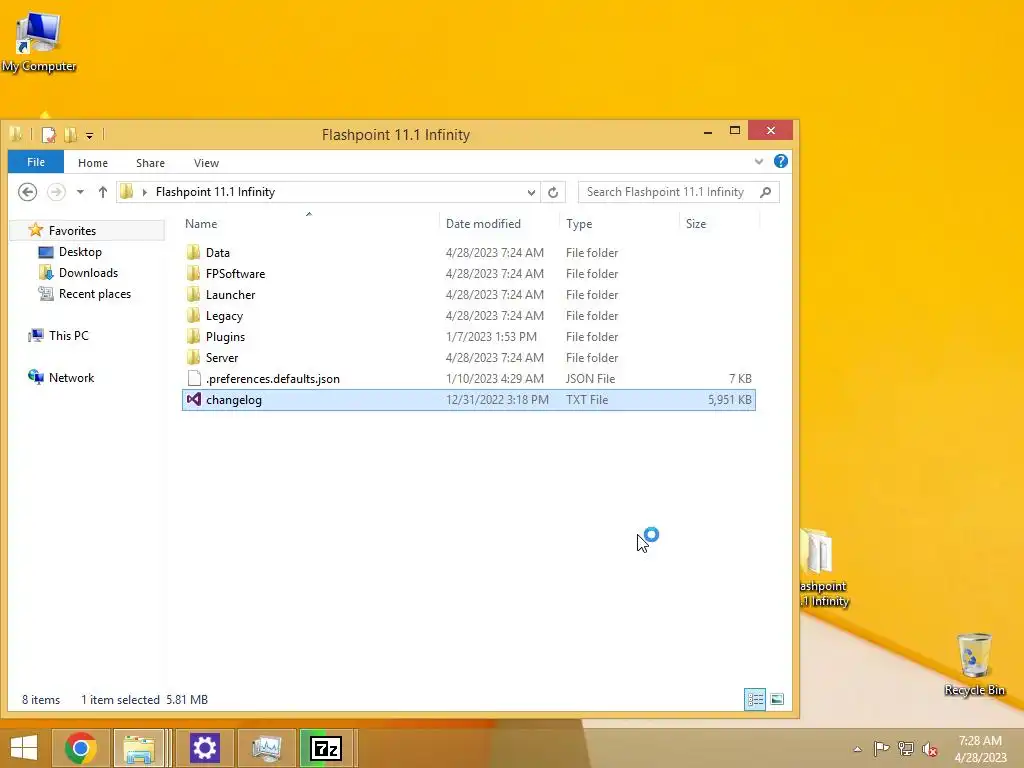Select the Server folder icon
Viewport: 1024px width, 768px height.
pos(193,357)
